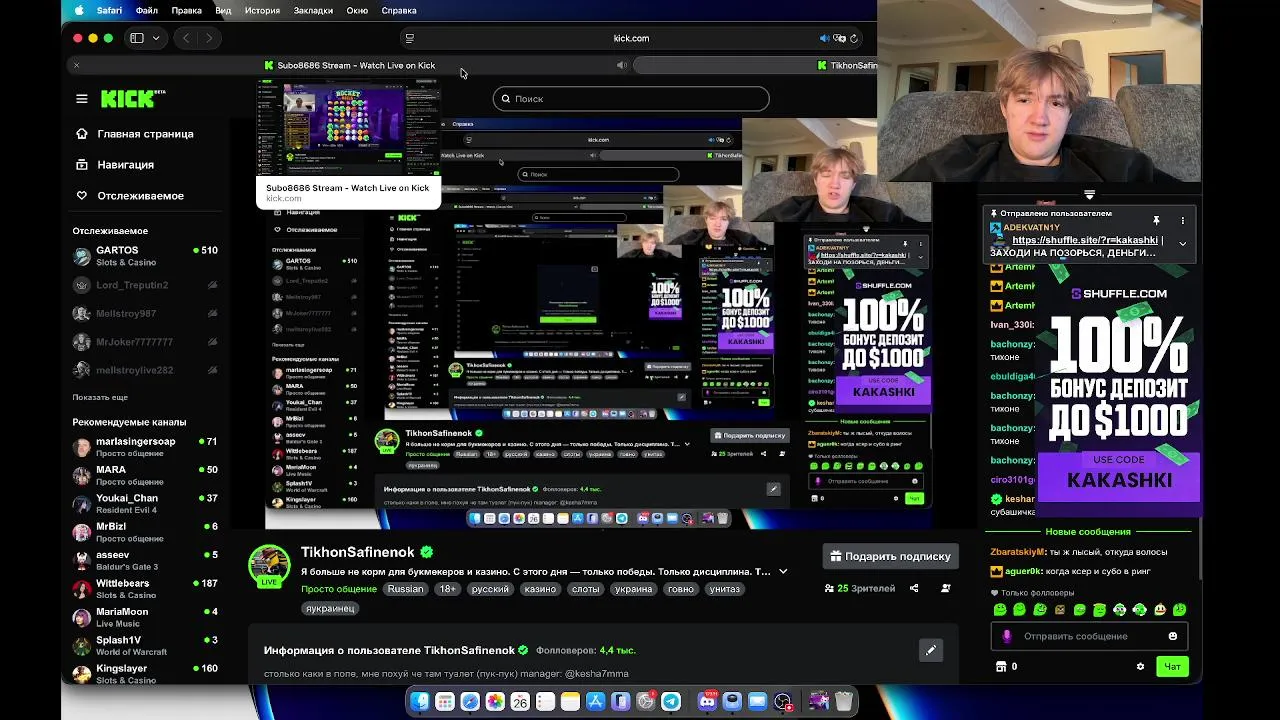Open the shuffle.site link in pinned message
This screenshot has height=720, width=1280.
[x=1085, y=240]
